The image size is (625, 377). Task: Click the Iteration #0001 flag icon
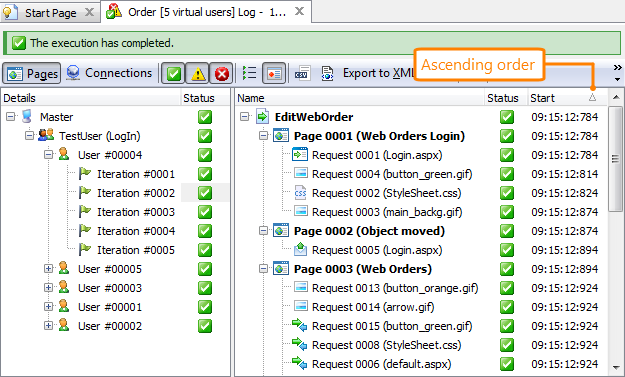[85, 174]
